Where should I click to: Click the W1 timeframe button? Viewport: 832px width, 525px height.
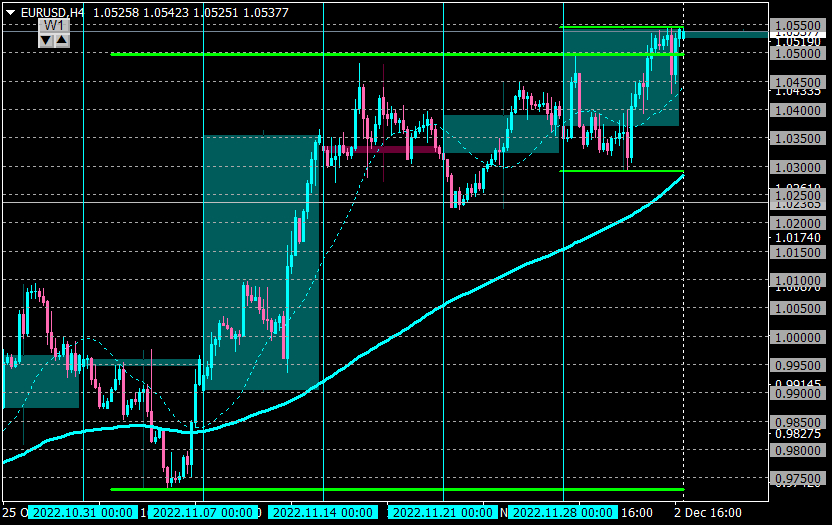(54, 25)
